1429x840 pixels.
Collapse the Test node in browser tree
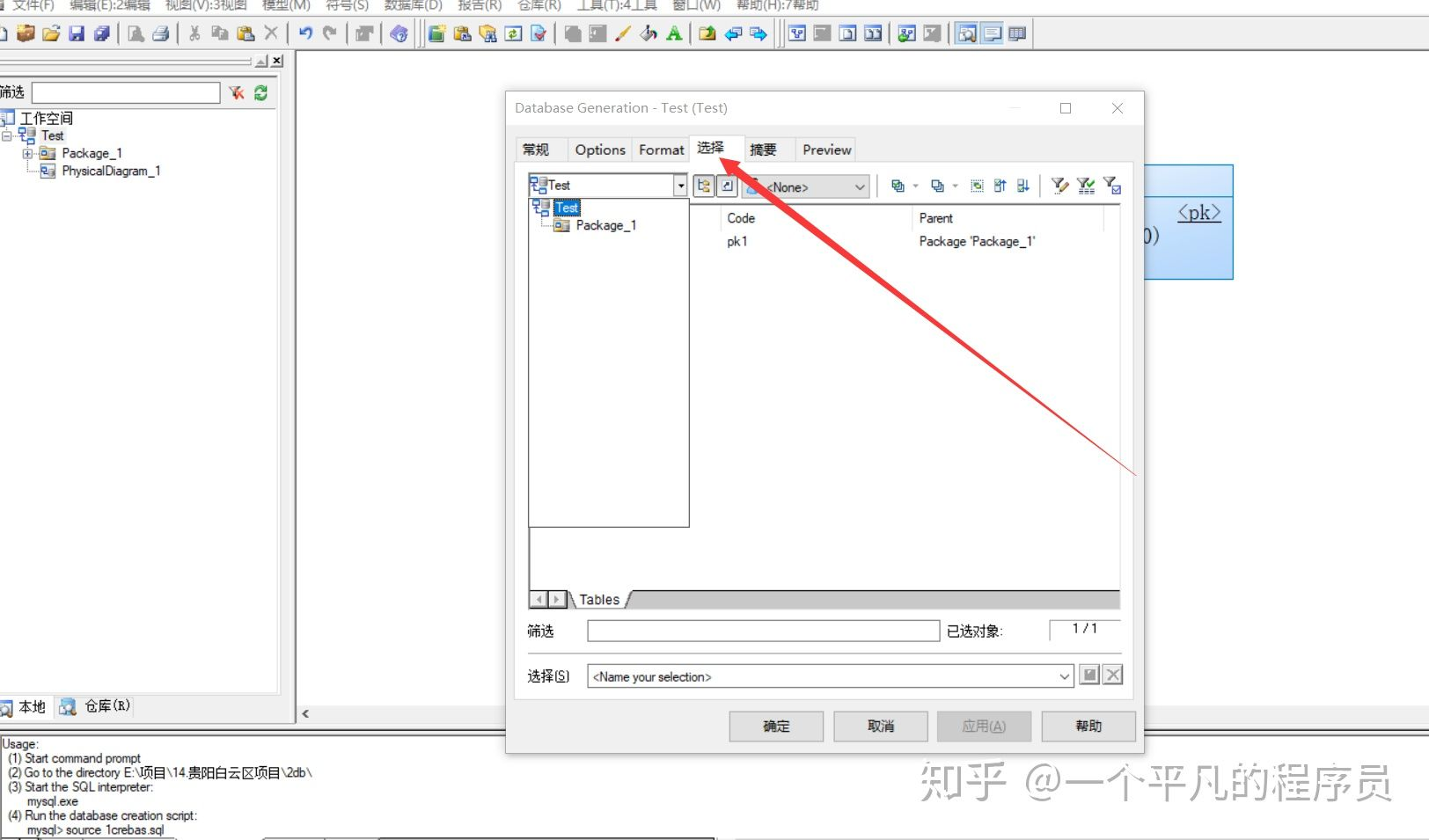click(x=7, y=135)
